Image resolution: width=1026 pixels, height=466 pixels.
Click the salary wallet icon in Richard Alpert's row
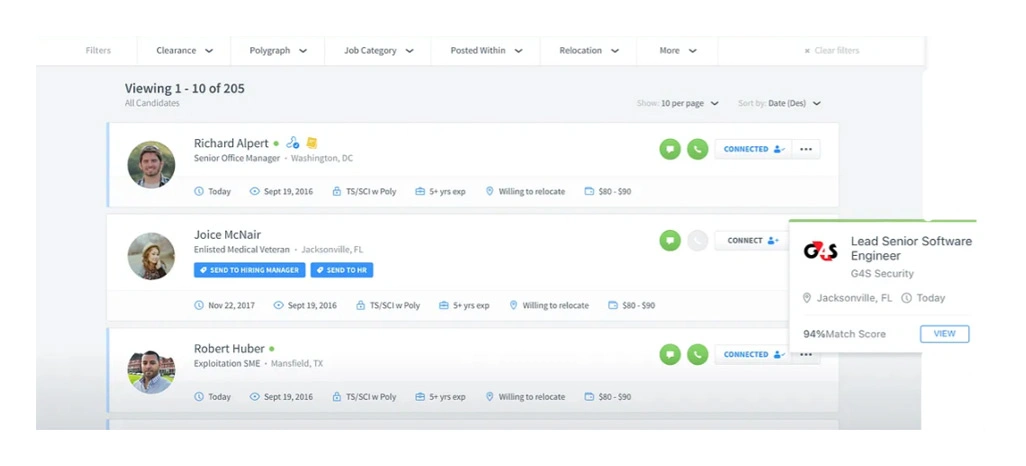pyautogui.click(x=589, y=191)
